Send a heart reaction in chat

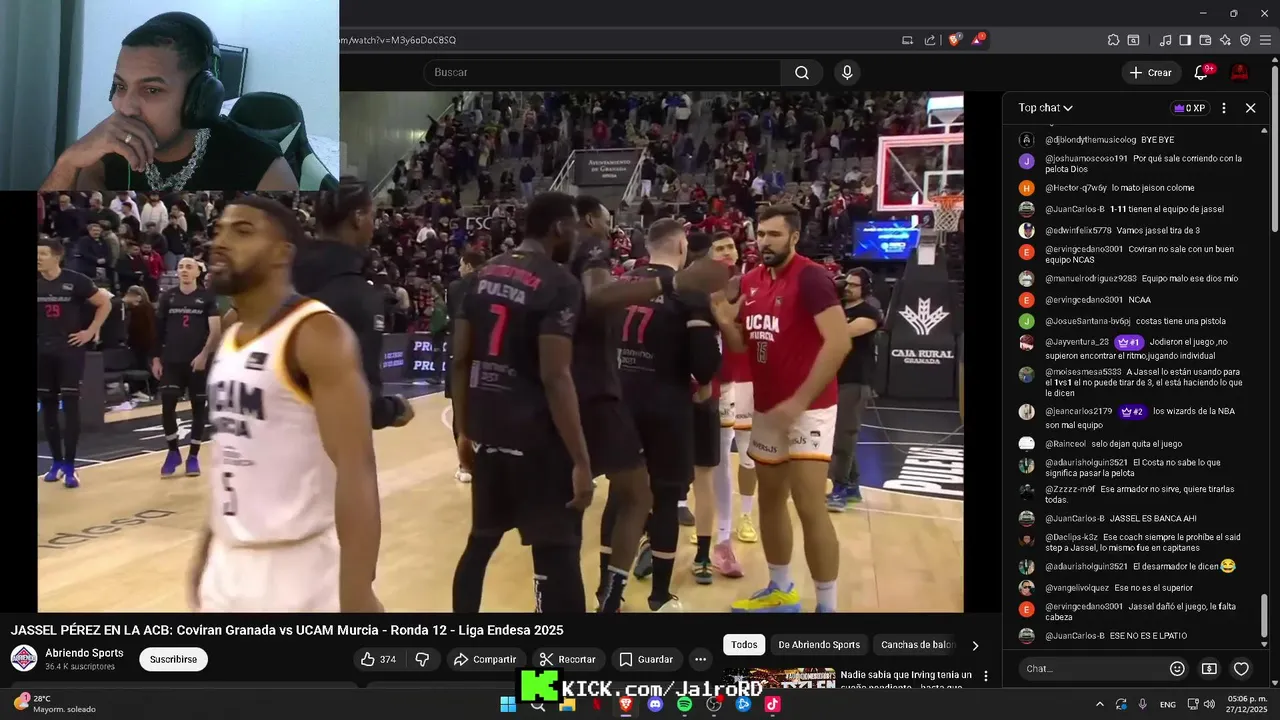[1241, 669]
